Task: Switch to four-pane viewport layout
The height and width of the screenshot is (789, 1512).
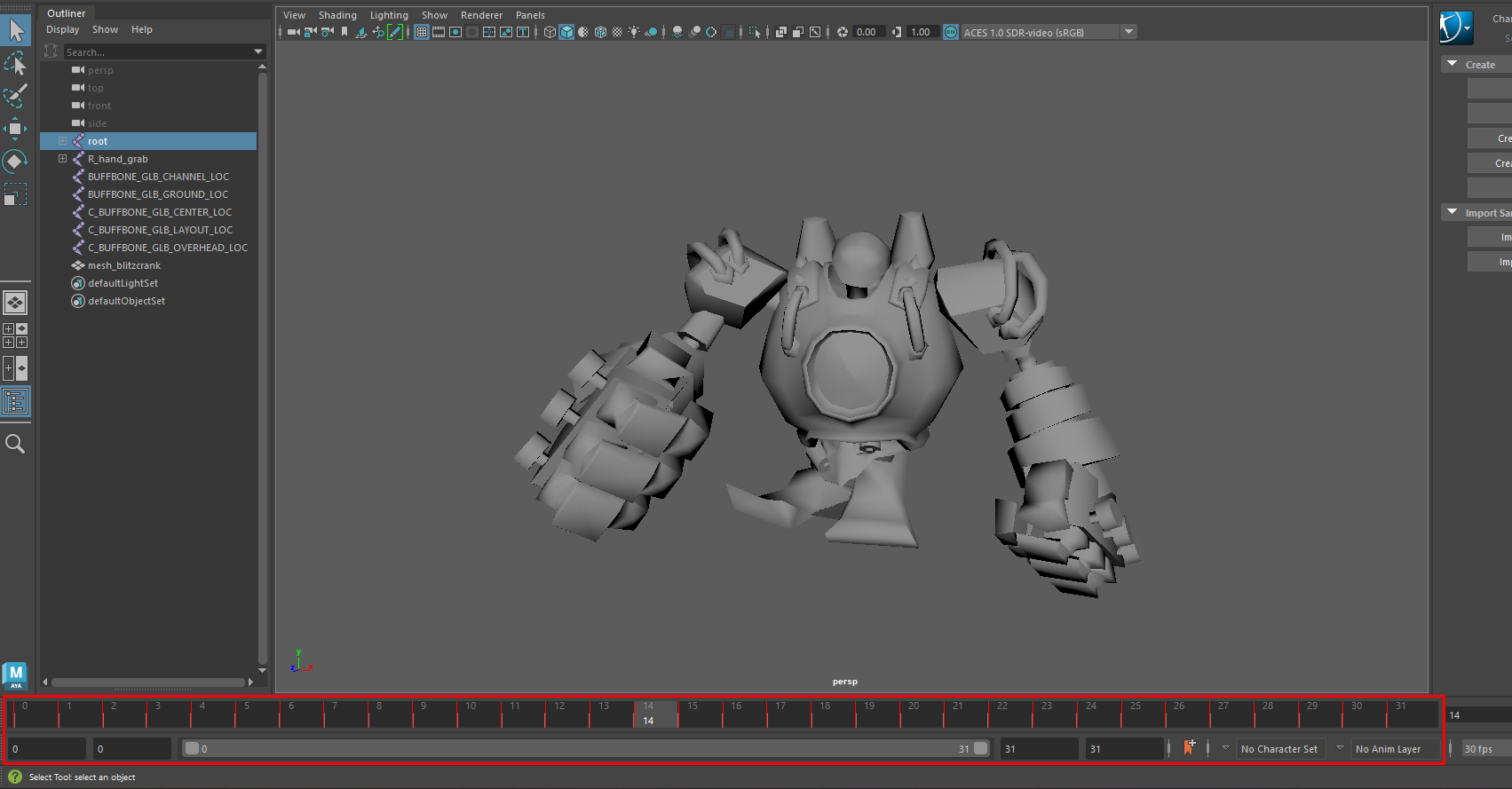Action: tap(15, 335)
